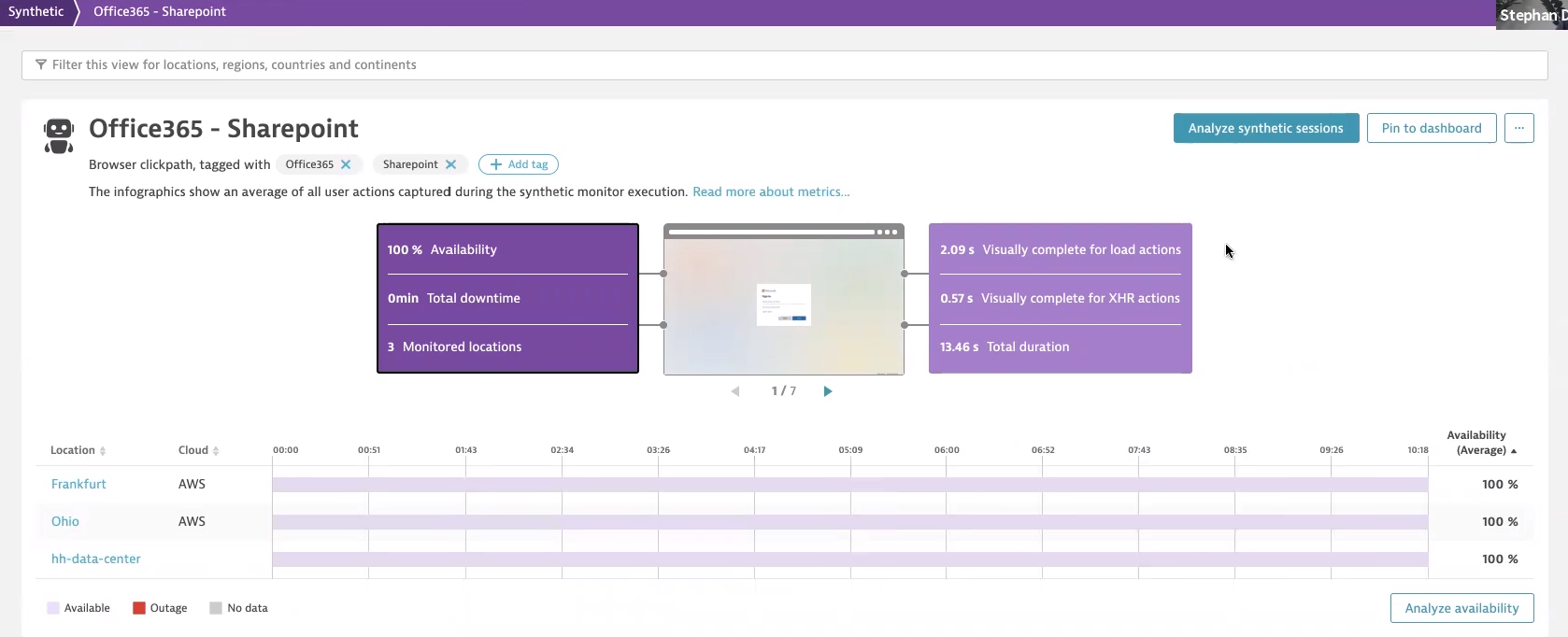
Task: Click the login page screenshot thumbnail
Action: point(784,299)
